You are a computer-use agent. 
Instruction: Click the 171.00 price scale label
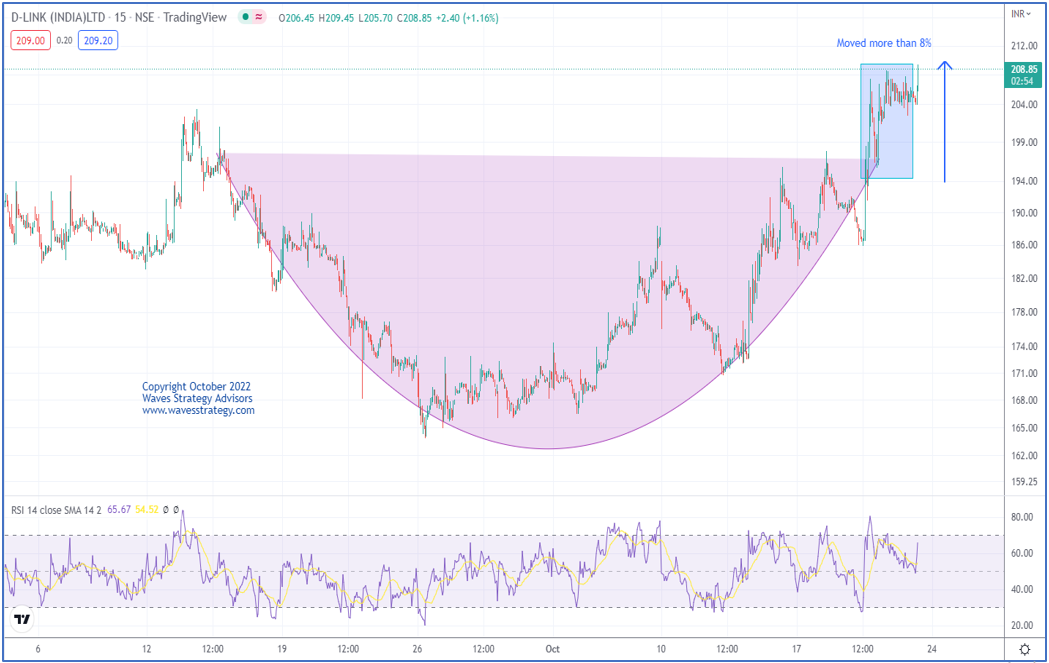pos(1024,373)
